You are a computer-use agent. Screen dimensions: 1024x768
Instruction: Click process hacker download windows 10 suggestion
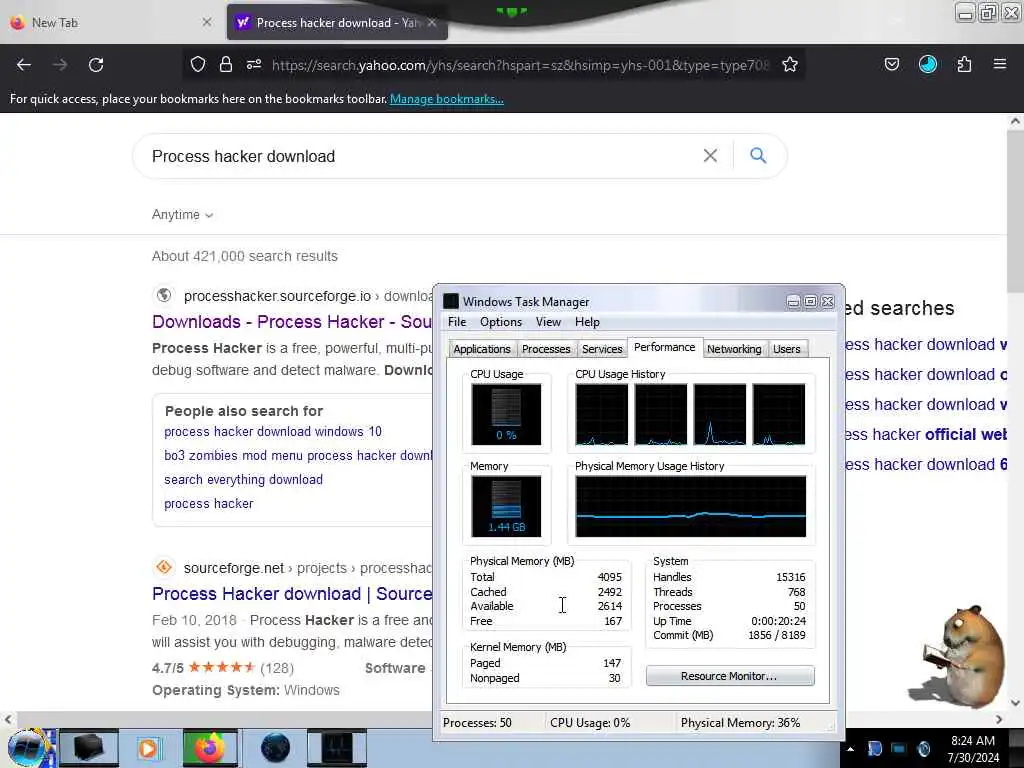(x=273, y=432)
